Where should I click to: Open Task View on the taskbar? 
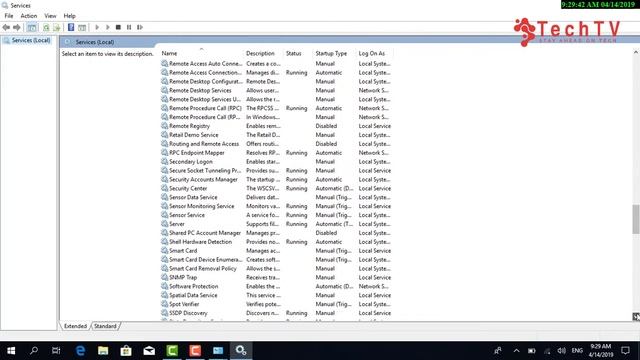point(56,351)
